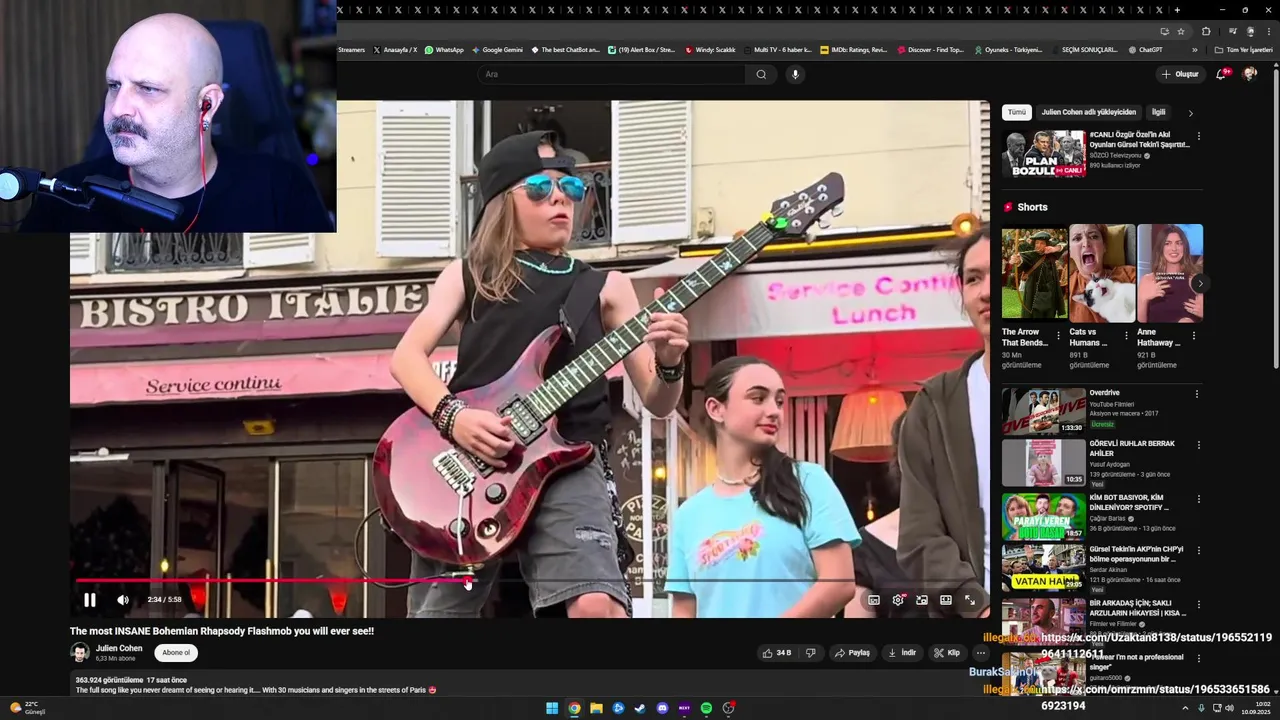Open IMDb: Ratings bookmark
Viewport: 1280px width, 720px height.
pyautogui.click(x=853, y=49)
